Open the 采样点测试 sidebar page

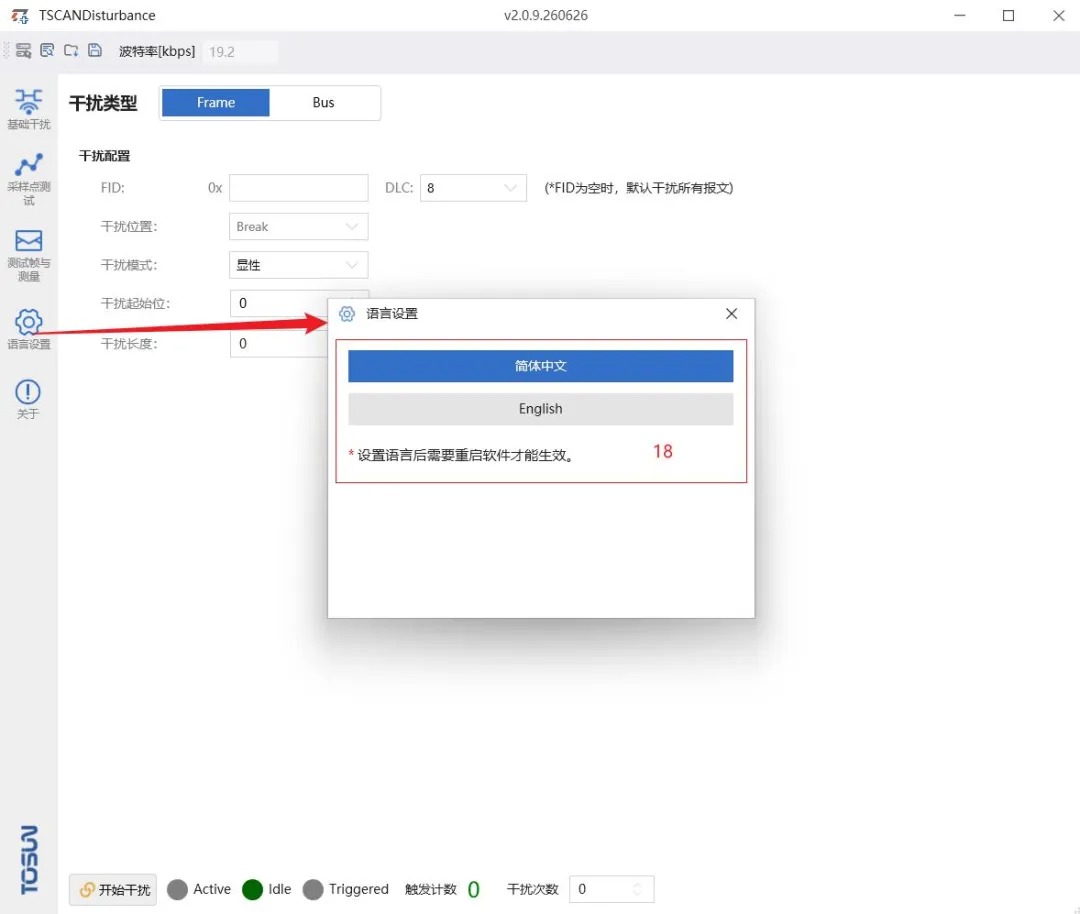[x=28, y=178]
